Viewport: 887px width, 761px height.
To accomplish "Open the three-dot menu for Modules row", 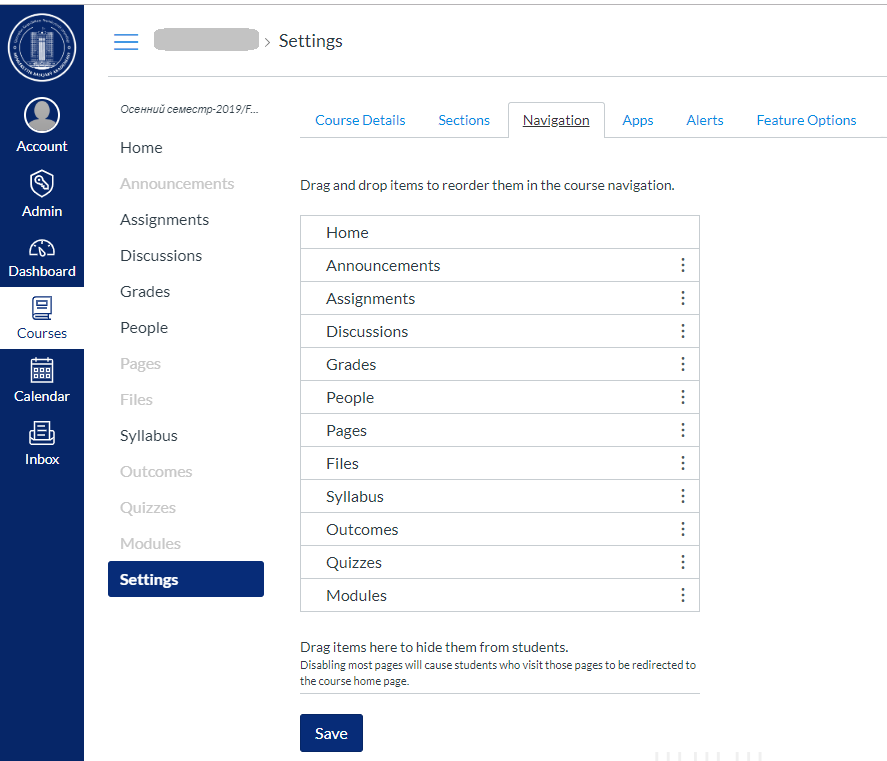I will pos(683,595).
